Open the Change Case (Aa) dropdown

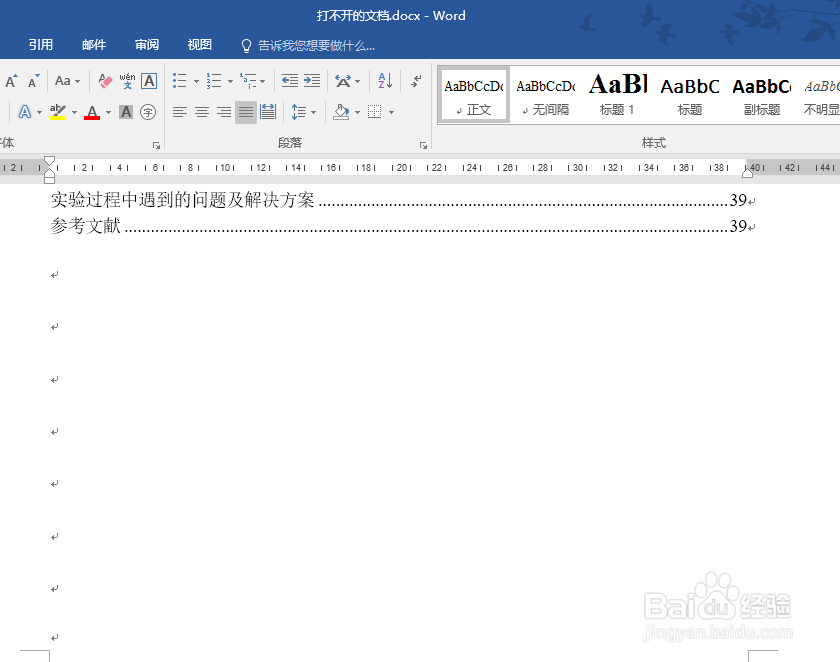(x=66, y=80)
